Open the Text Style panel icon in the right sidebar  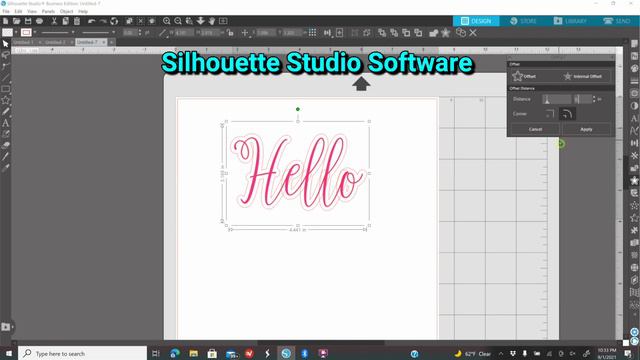coord(634,118)
